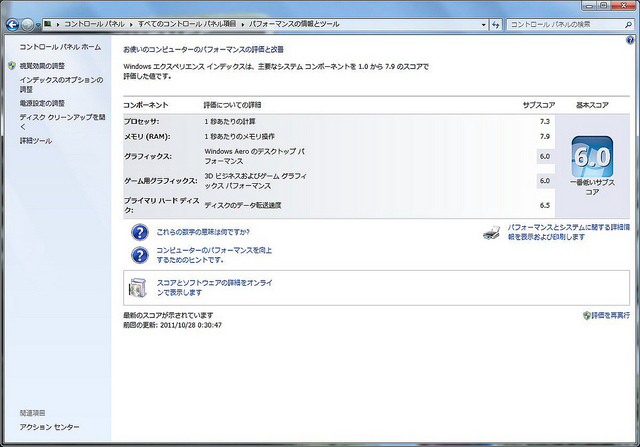Click the magnifier search icon
Viewport: 640px width, 447px height.
click(x=629, y=24)
